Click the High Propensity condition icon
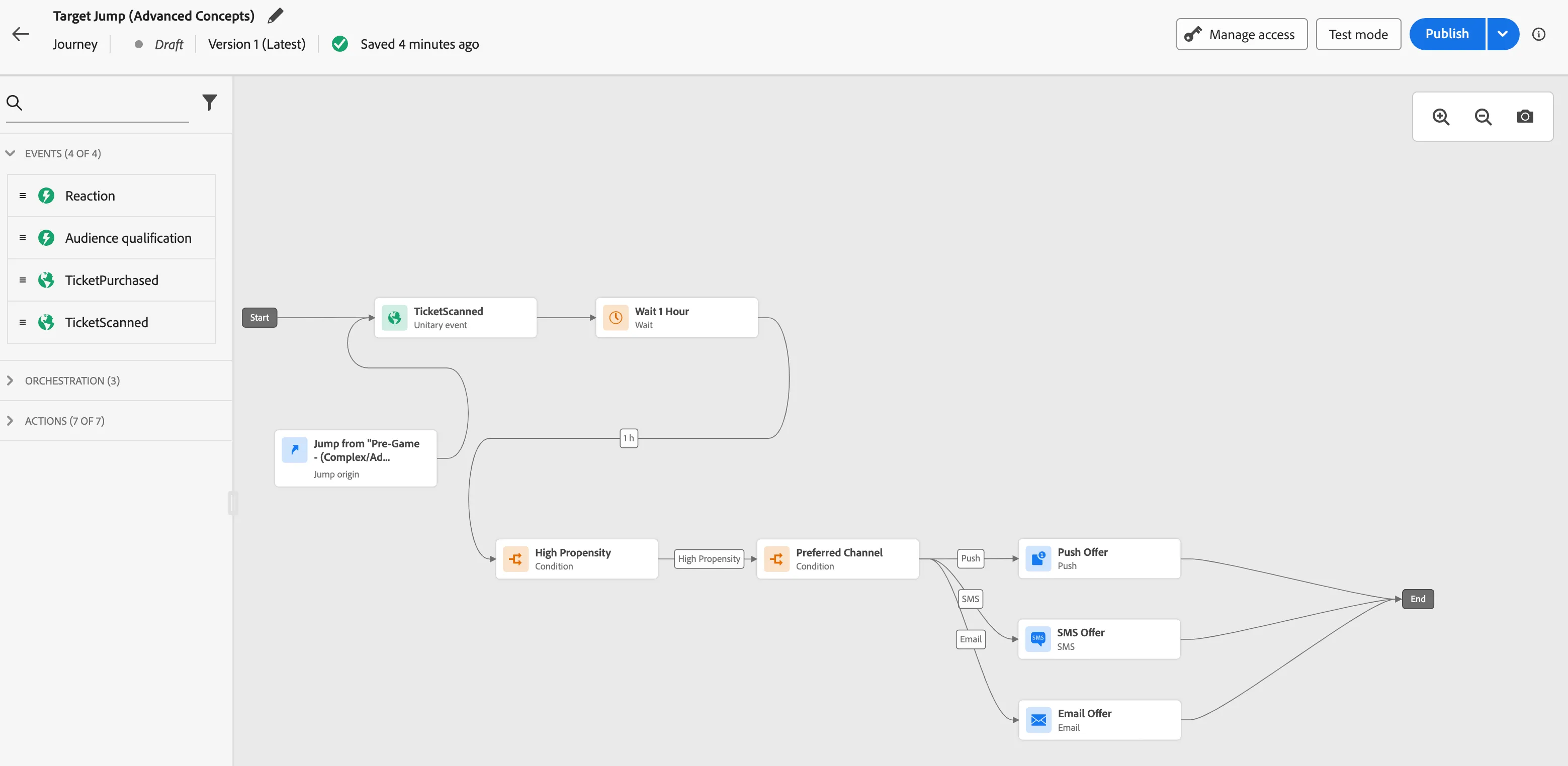The height and width of the screenshot is (766, 1568). tap(515, 558)
